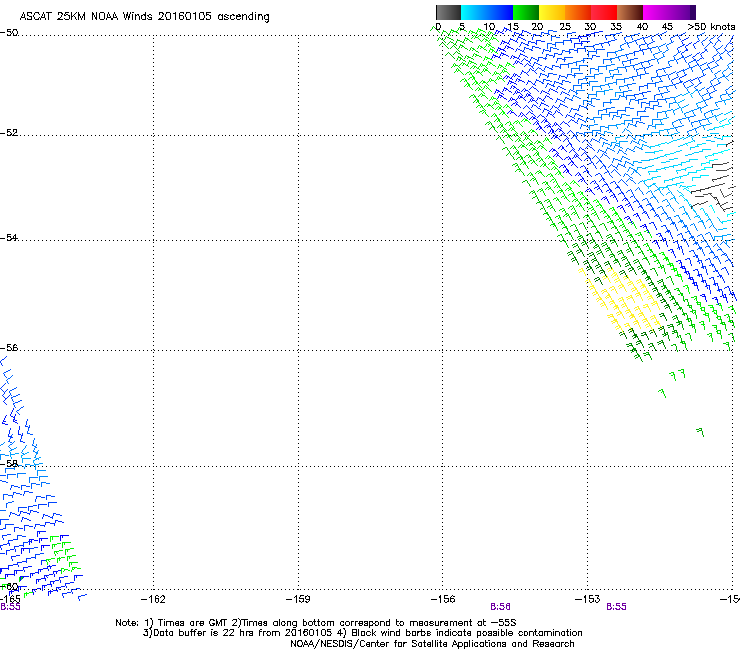Click the '30' label under the color bar
The height and width of the screenshot is (650, 740).
590,27
